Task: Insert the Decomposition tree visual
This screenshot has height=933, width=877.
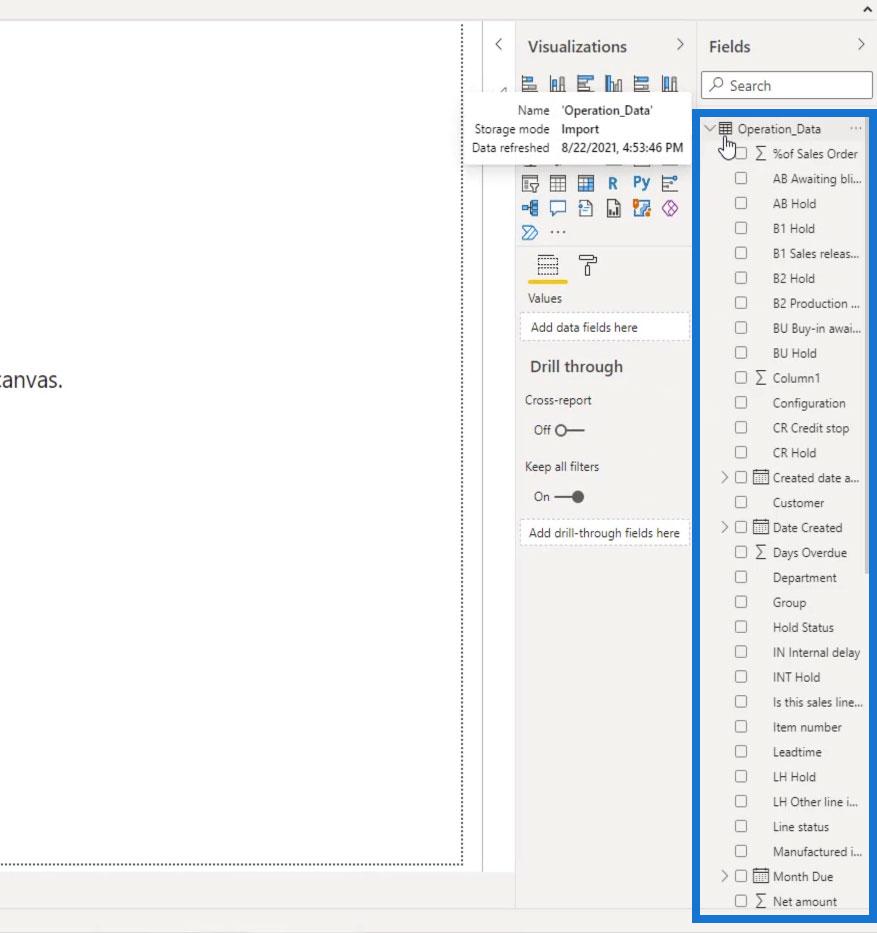Action: (530, 208)
